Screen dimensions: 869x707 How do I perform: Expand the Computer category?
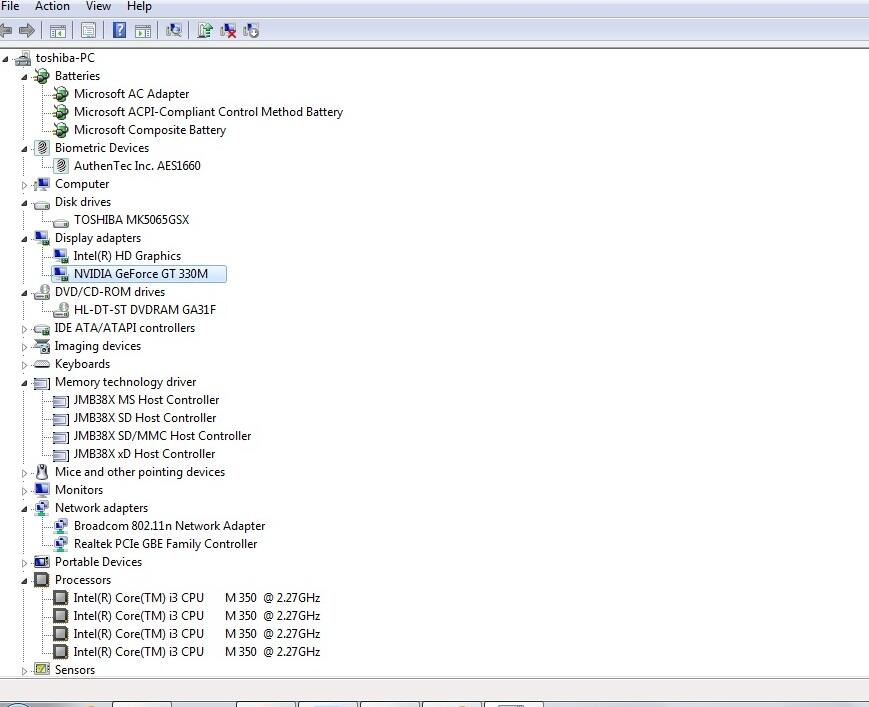24,185
